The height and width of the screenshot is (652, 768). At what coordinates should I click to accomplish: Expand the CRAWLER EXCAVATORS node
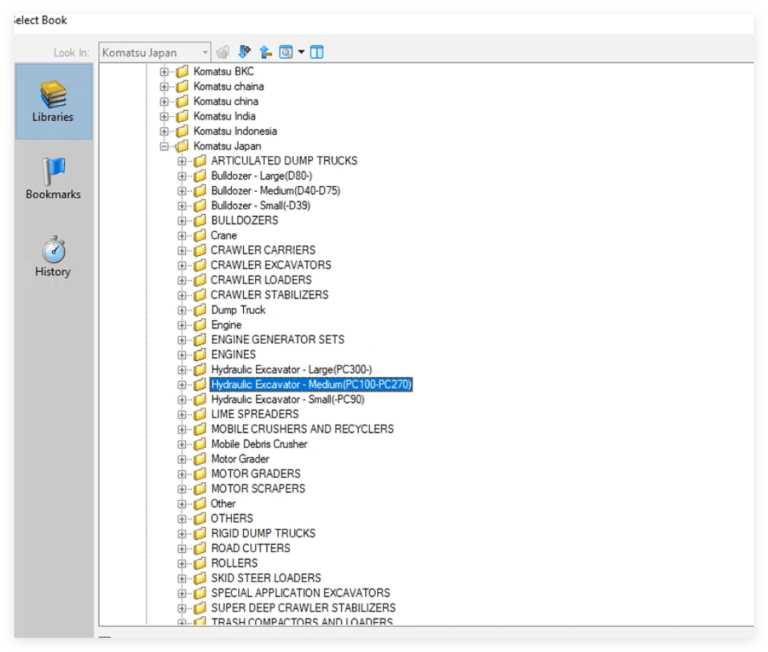(182, 265)
